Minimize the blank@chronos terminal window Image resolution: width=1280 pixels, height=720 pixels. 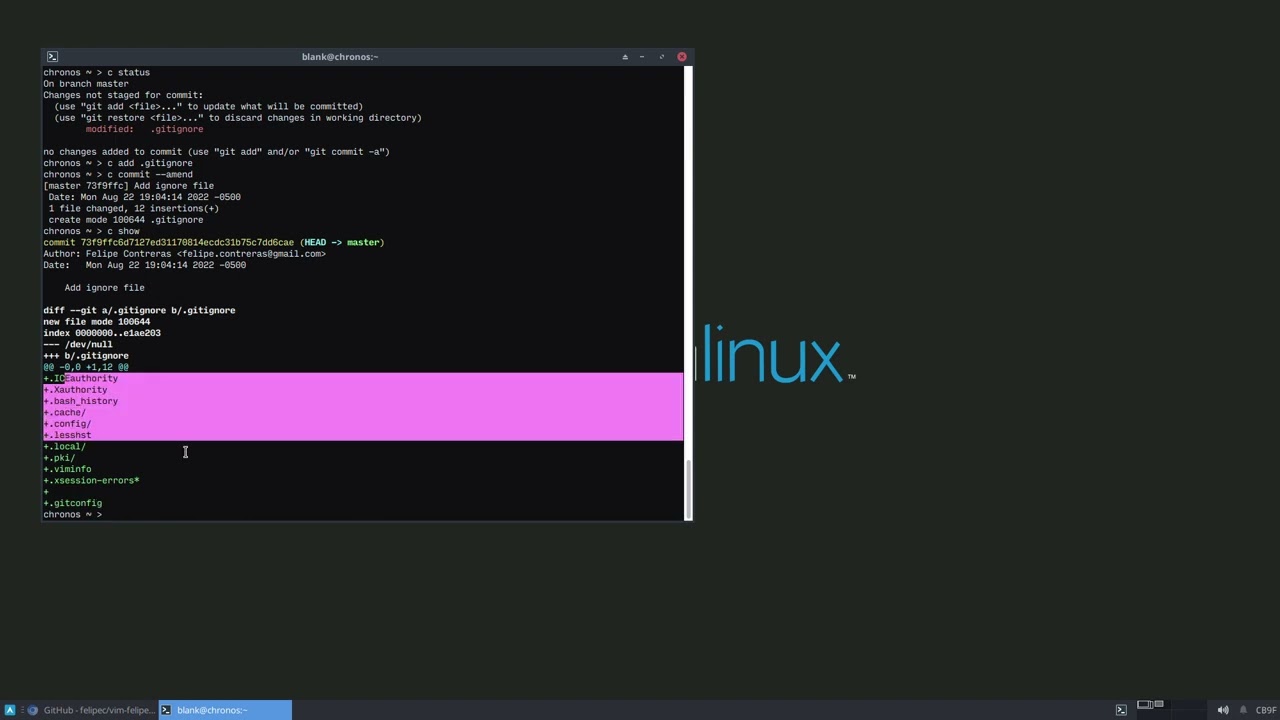pos(642,57)
